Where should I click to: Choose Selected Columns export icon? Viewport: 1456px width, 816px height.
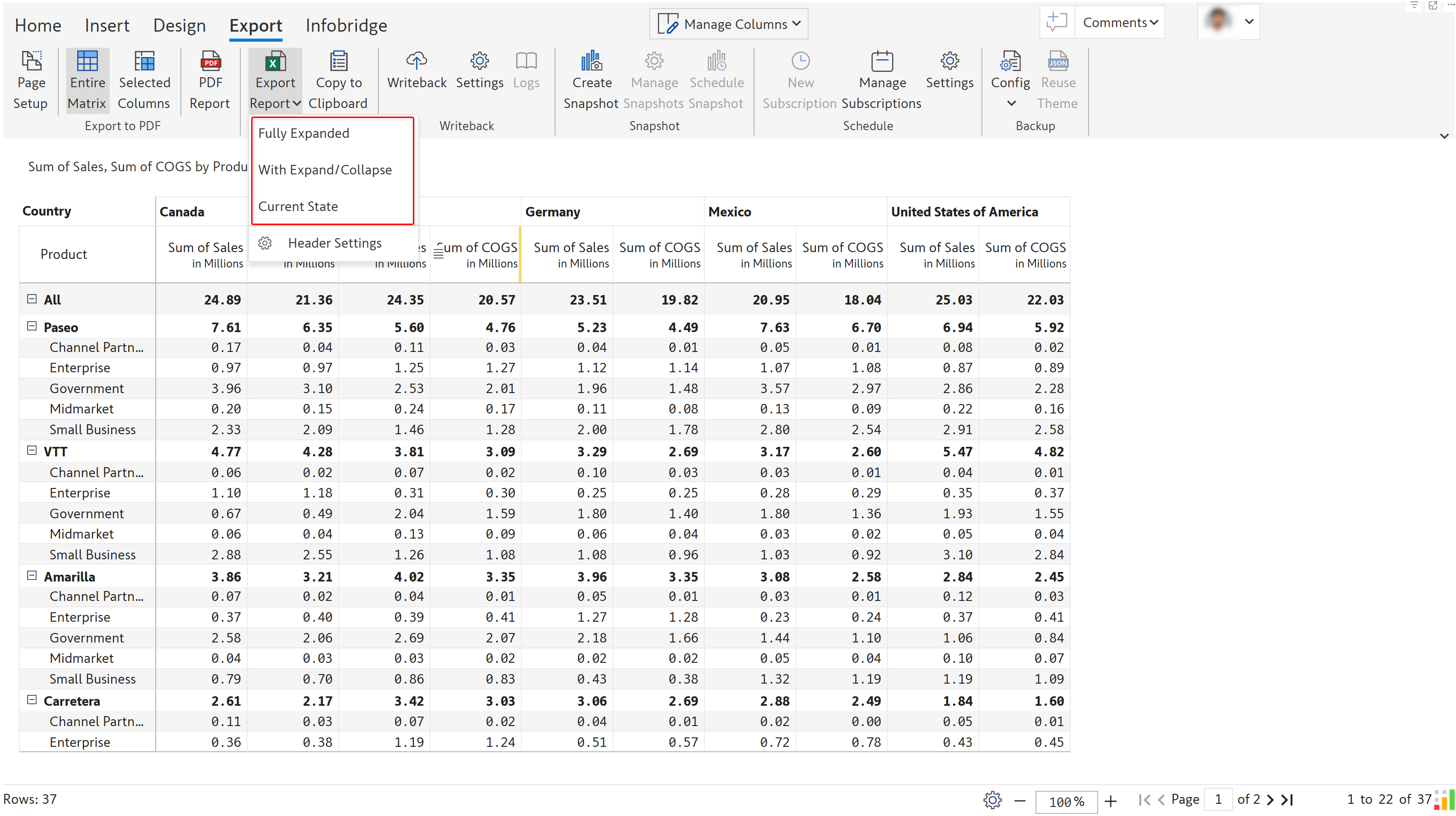[144, 61]
